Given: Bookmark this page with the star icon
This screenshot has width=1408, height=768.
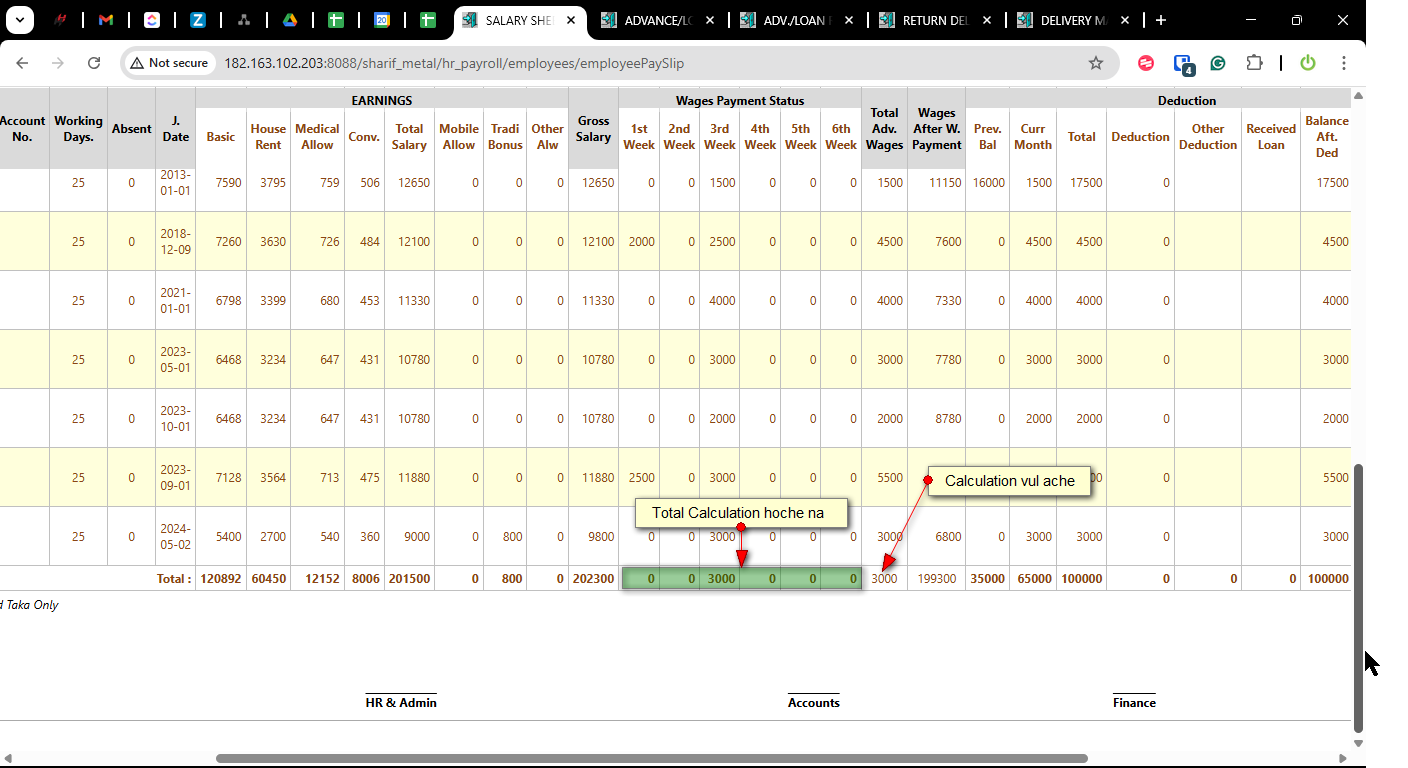Looking at the screenshot, I should (x=1095, y=63).
